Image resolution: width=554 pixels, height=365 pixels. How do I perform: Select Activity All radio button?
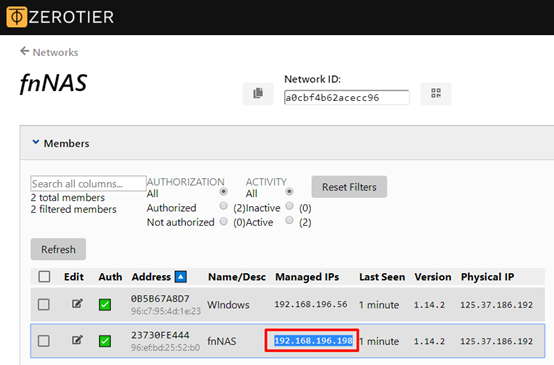point(289,192)
